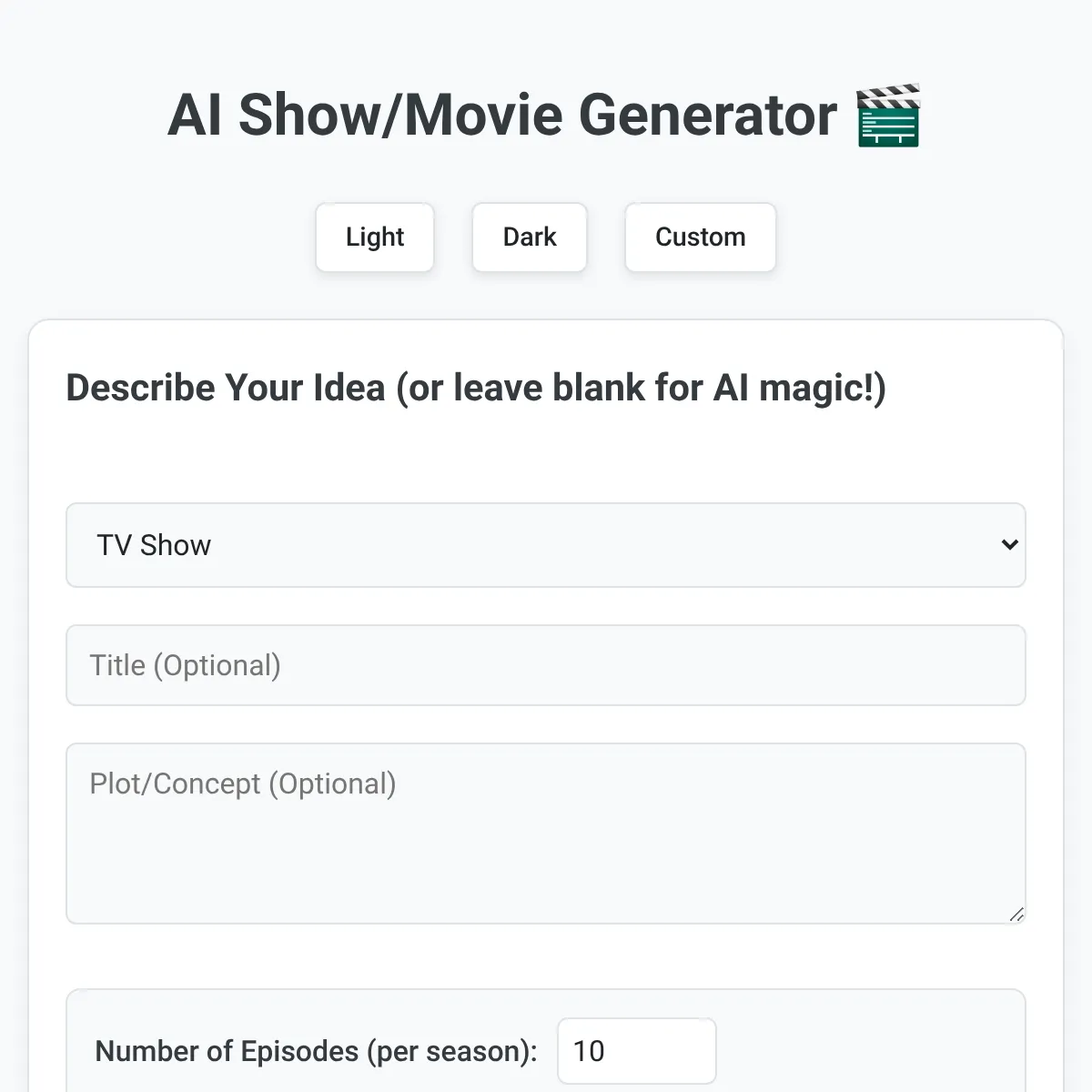Click the "Number of Episodes (per season)" label
The width and height of the screenshot is (1092, 1092).
tap(316, 1051)
